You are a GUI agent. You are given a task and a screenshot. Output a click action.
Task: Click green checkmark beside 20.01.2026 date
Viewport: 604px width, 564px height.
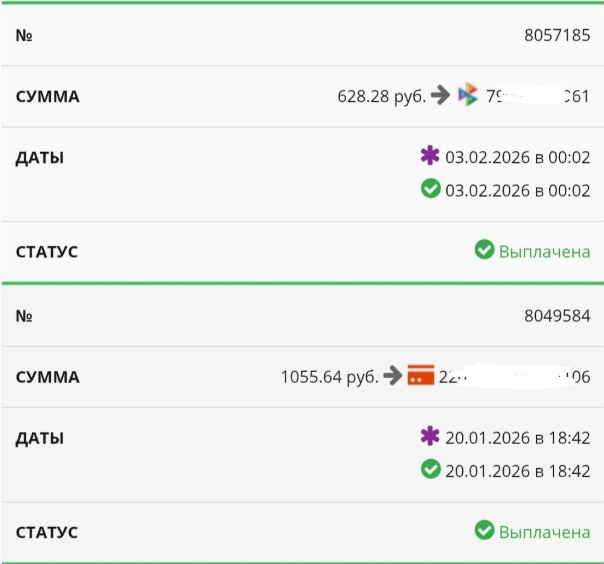[431, 468]
